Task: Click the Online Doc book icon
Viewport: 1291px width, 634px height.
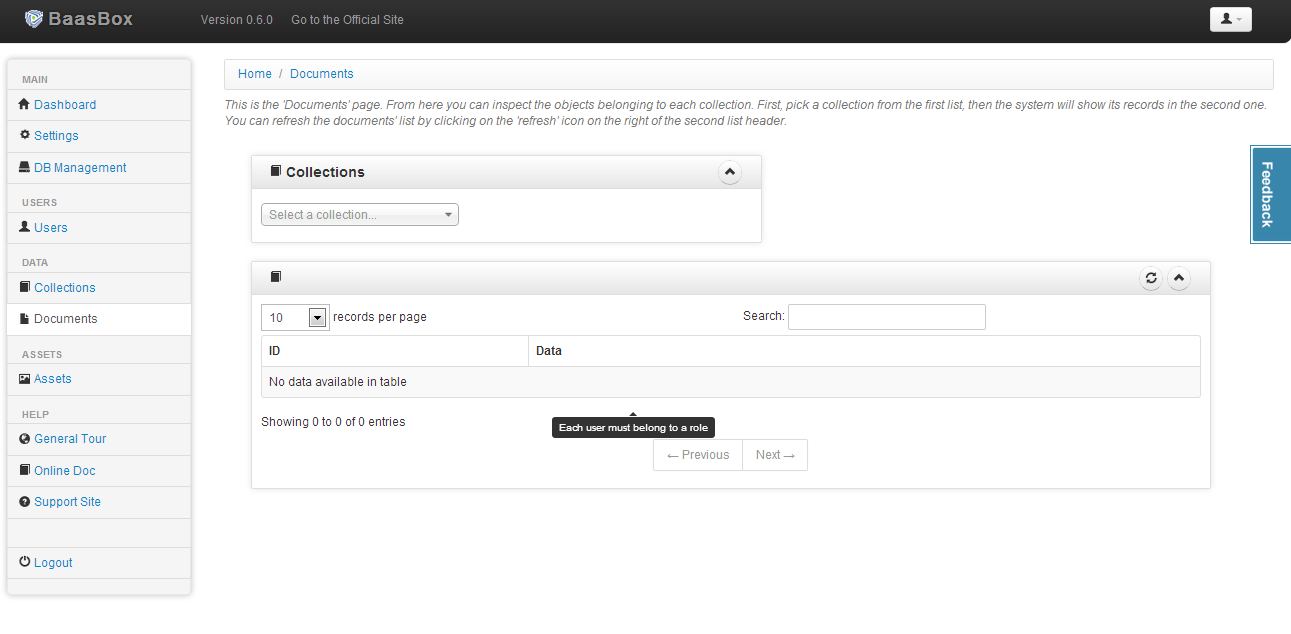Action: tap(25, 470)
